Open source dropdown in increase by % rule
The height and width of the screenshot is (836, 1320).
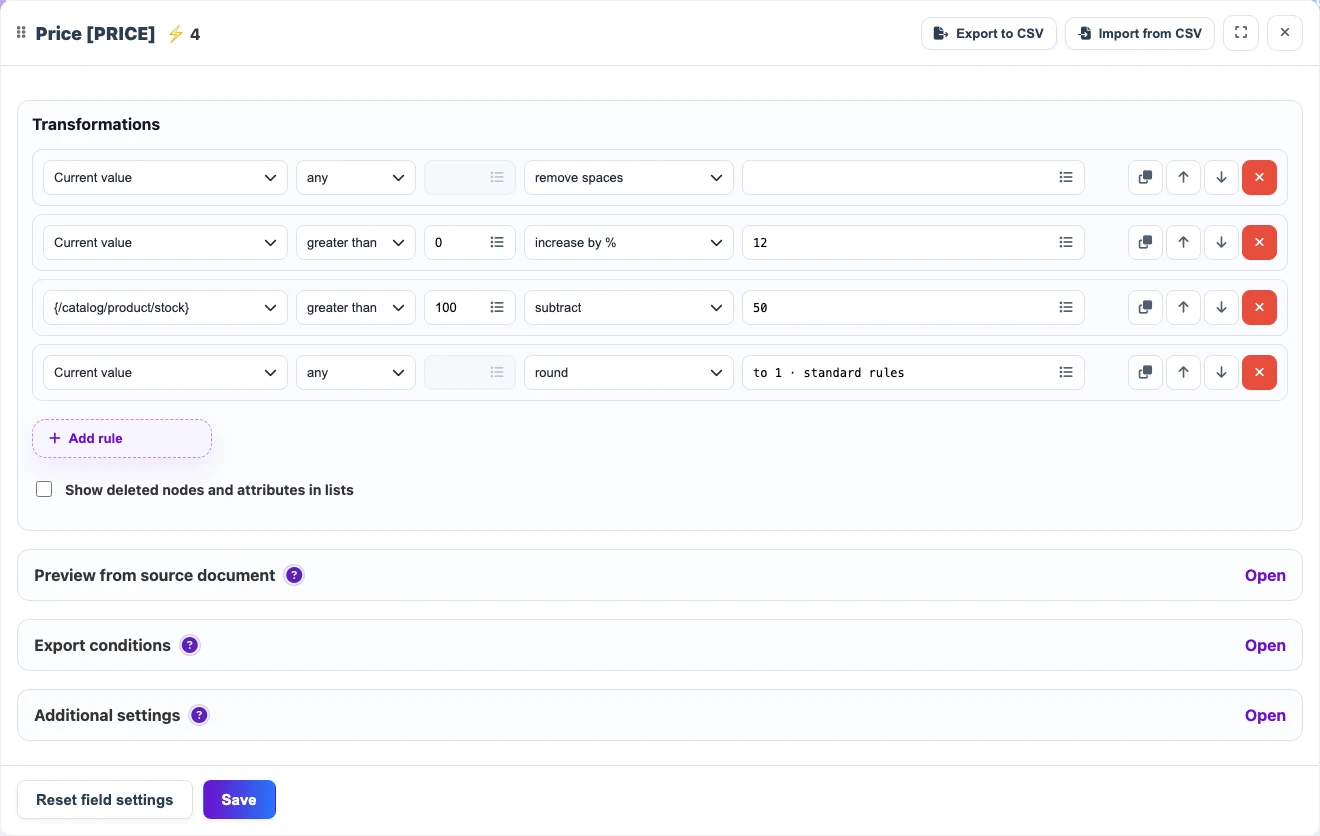click(165, 242)
